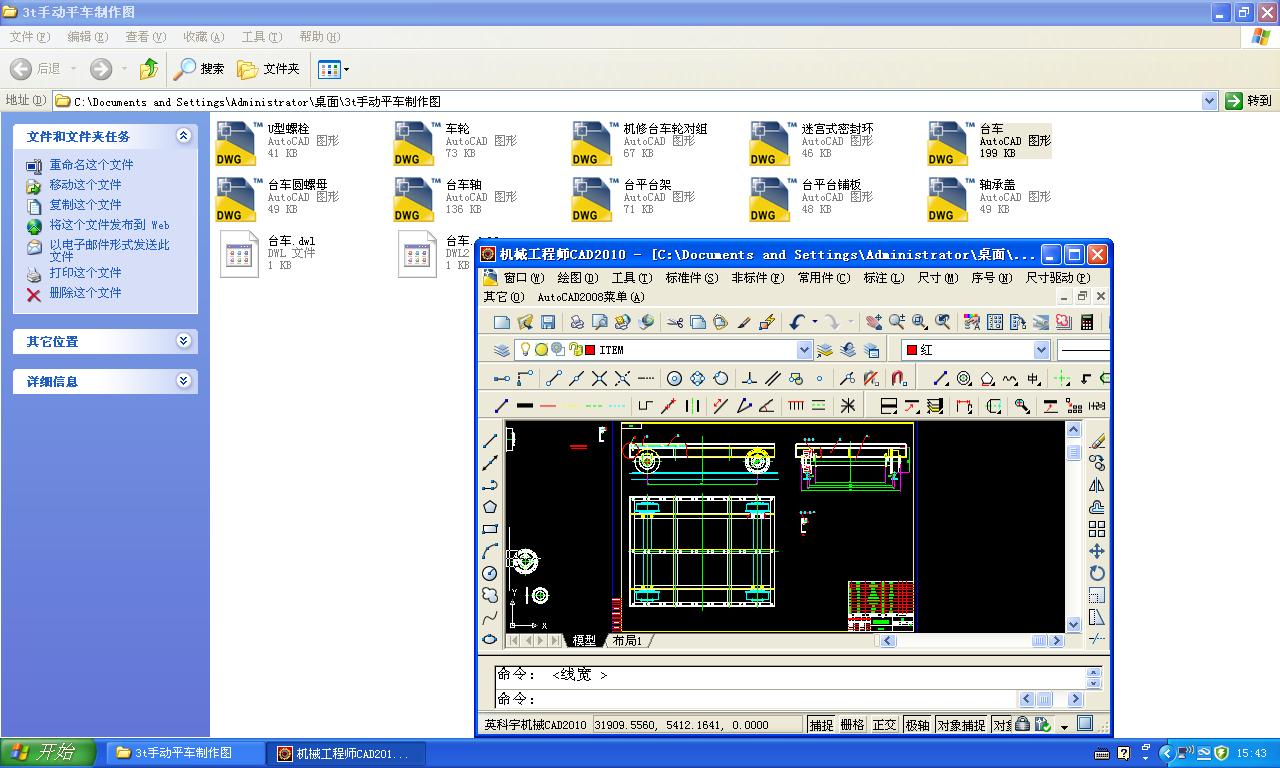Open the CAD status bar tray menu arrow
Image resolution: width=1280 pixels, height=768 pixels.
click(x=1064, y=726)
